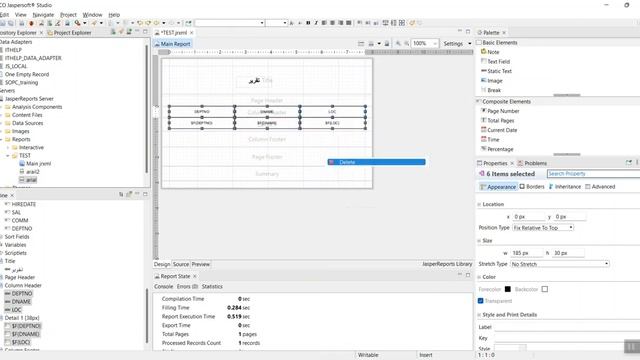Open the Navigate menu
Viewport: 640px width, 360px height.
point(43,15)
